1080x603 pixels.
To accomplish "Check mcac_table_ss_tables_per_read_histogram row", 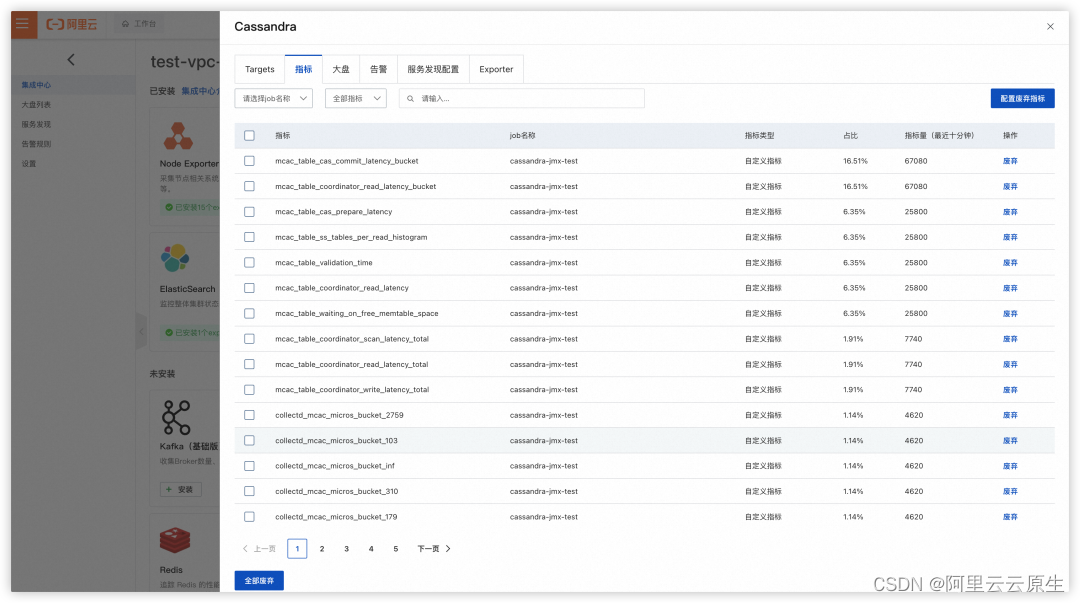I will pyautogui.click(x=249, y=237).
